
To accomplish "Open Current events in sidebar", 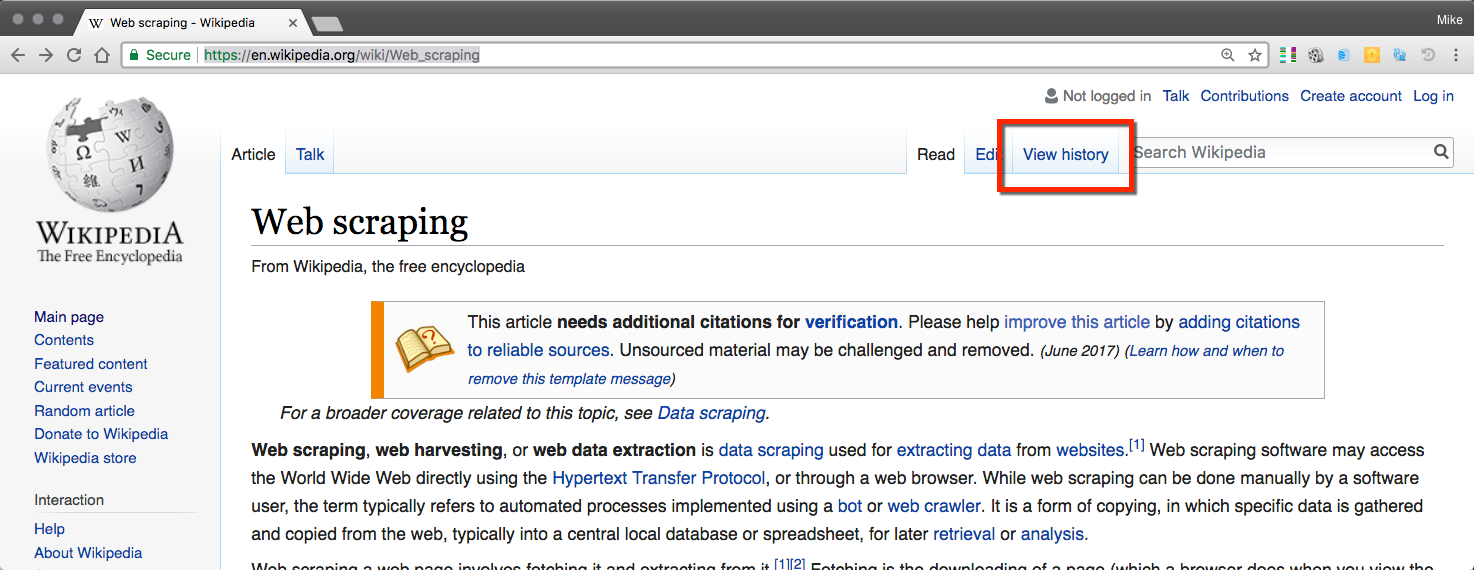I will (x=83, y=387).
